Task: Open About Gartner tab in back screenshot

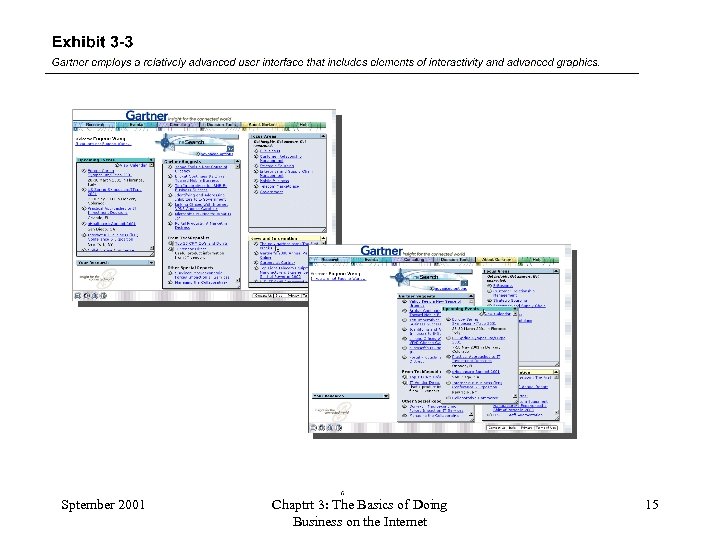Action: 263,124
